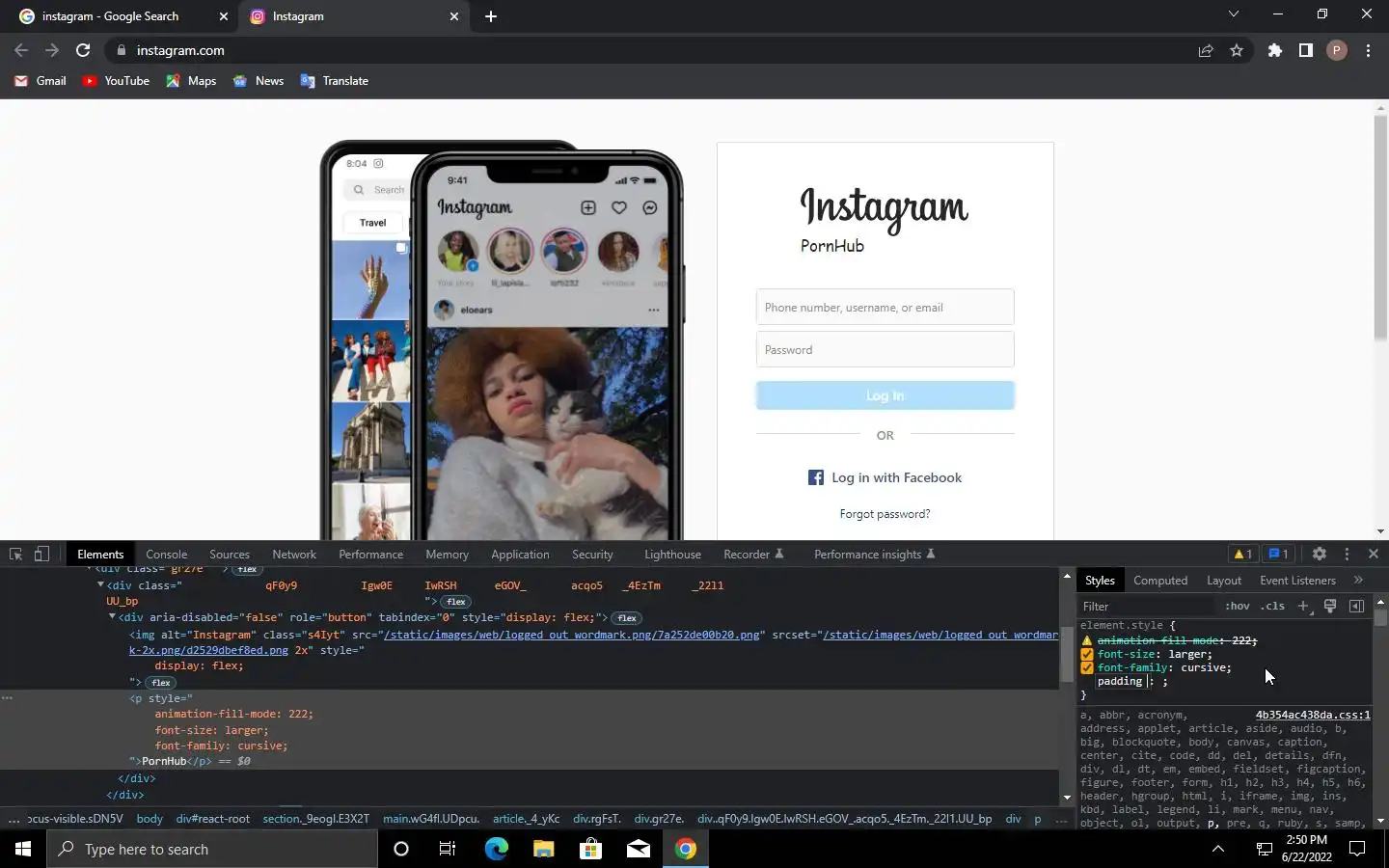Uncheck the font-size style property
The height and width of the screenshot is (868, 1389).
tap(1087, 654)
